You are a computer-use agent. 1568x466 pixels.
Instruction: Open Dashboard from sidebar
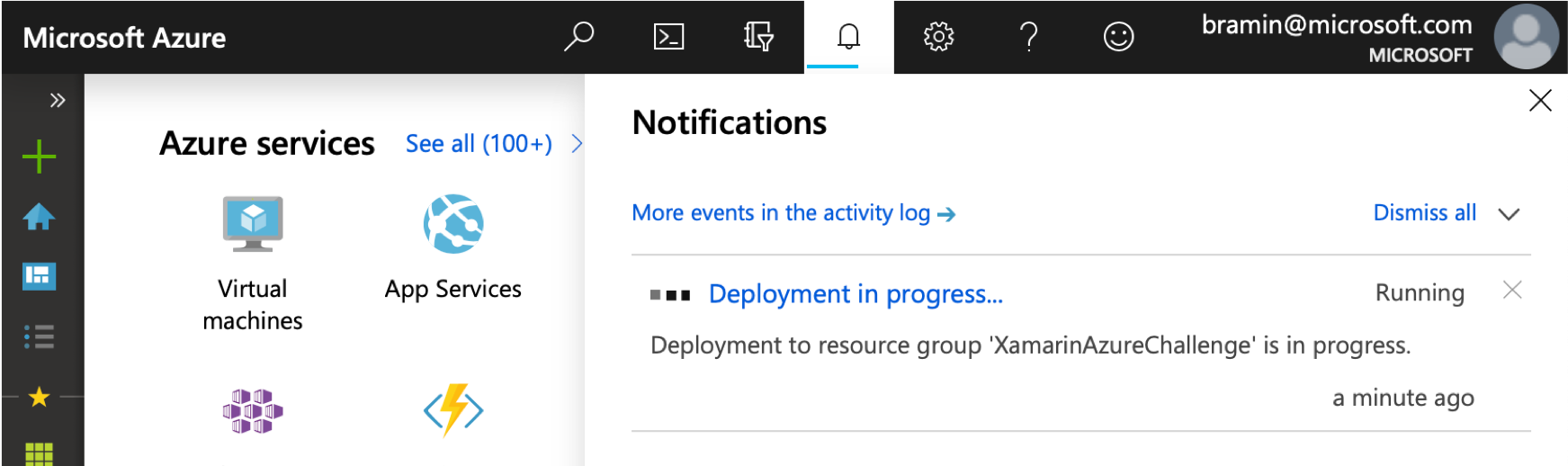[x=39, y=276]
